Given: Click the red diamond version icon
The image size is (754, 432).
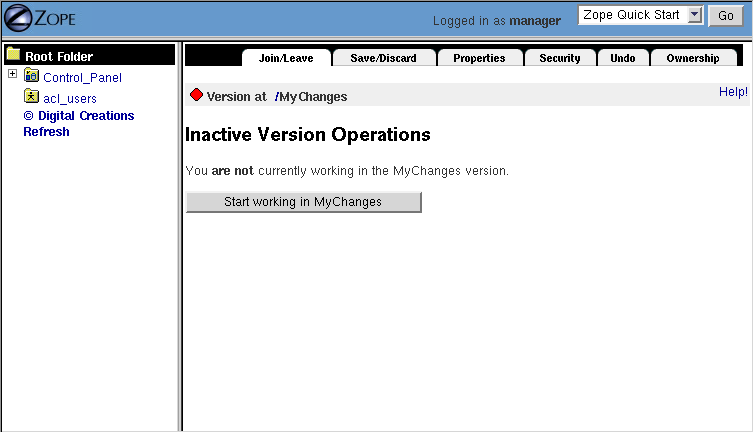Looking at the screenshot, I should 196,95.
